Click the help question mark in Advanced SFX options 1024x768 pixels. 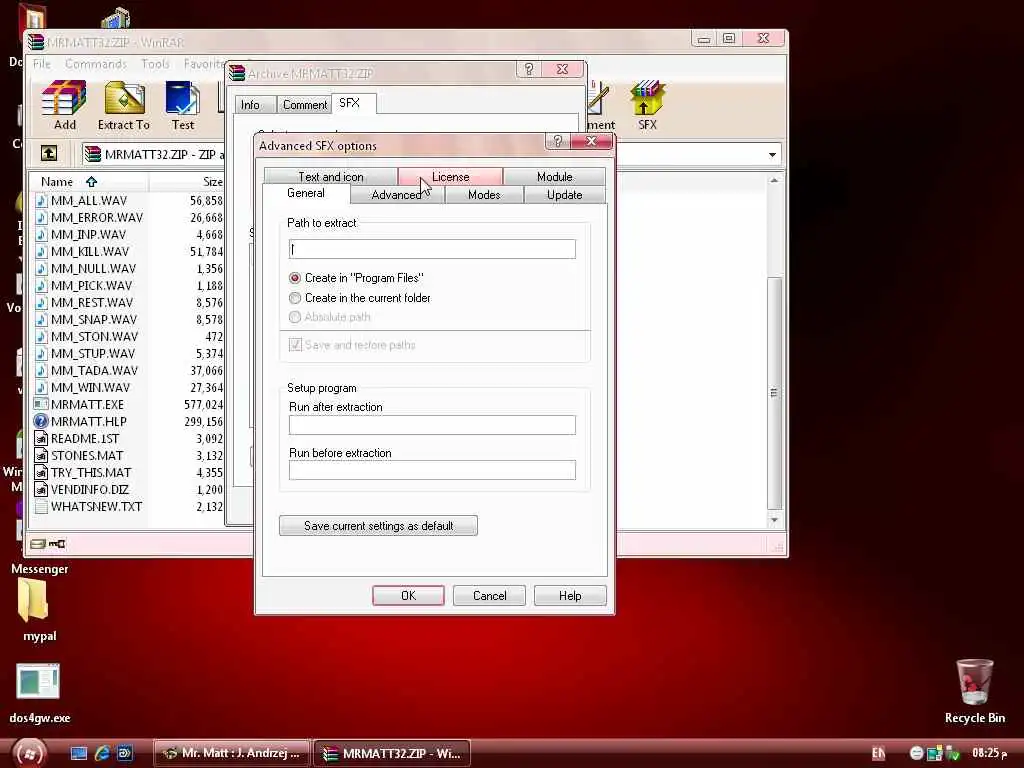558,142
